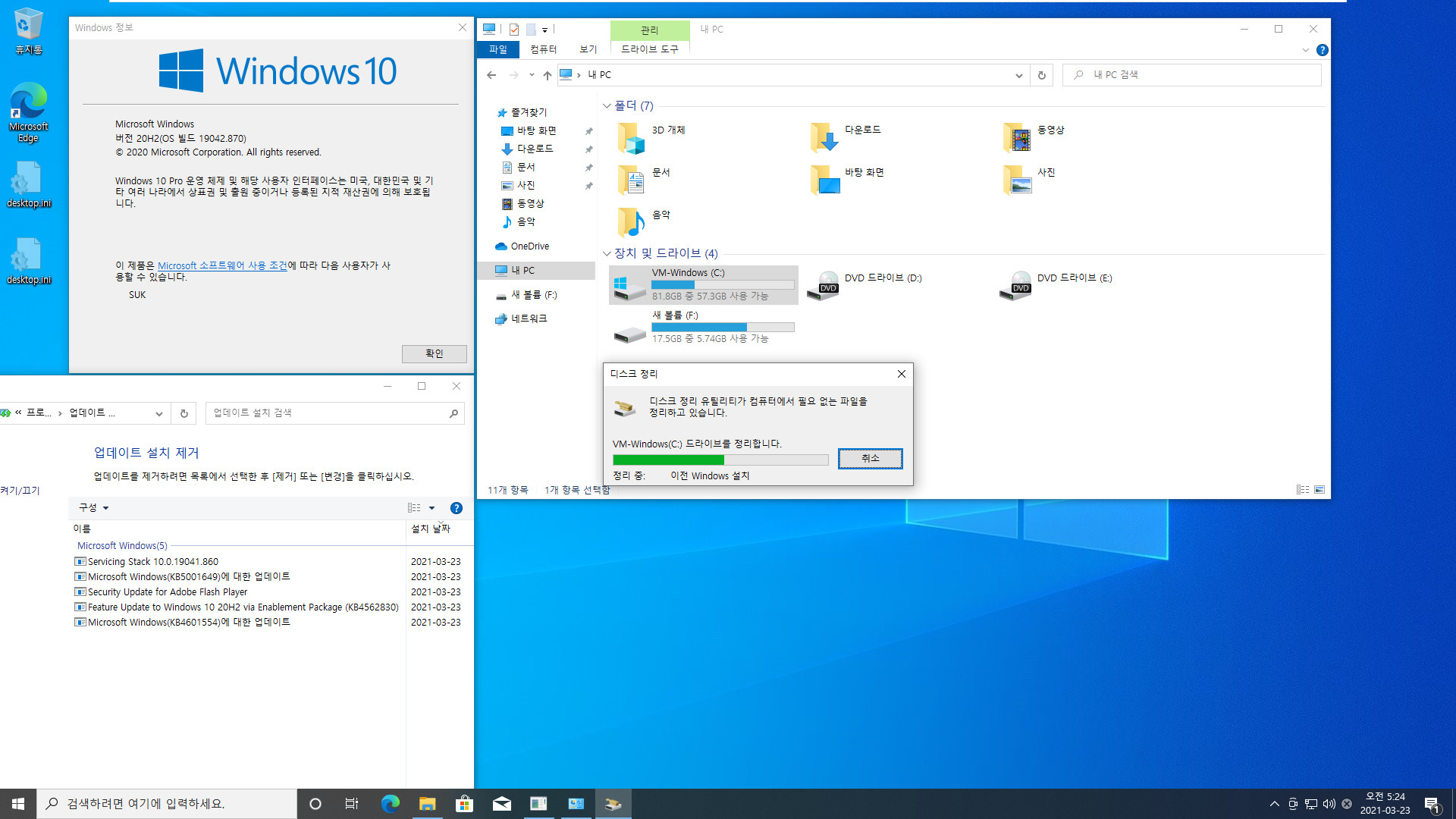
Task: Open Mail app from taskbar
Action: click(x=501, y=804)
